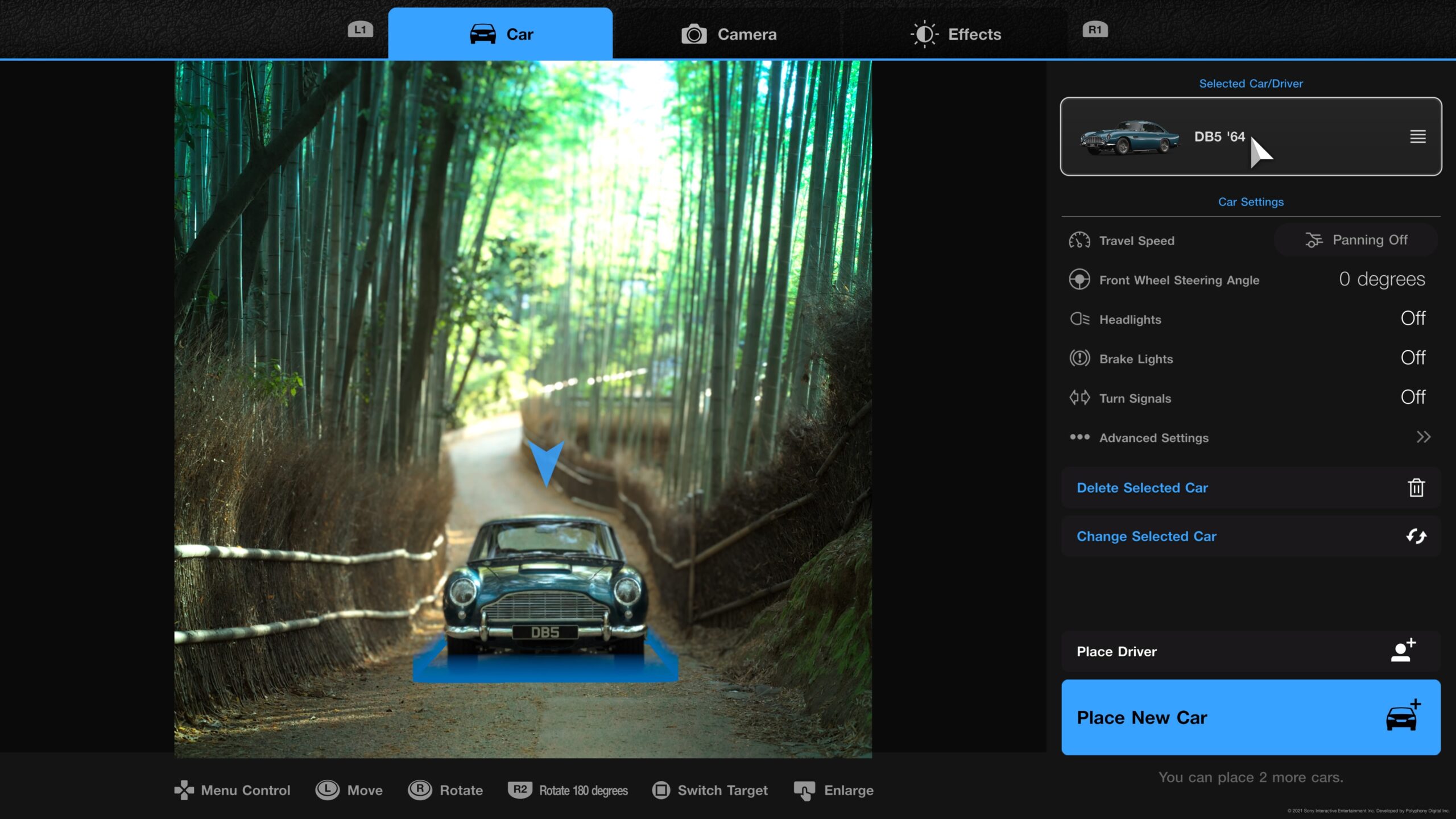Screen dimensions: 1456x819
Task: Click the L stick Move icon
Action: coord(327,790)
